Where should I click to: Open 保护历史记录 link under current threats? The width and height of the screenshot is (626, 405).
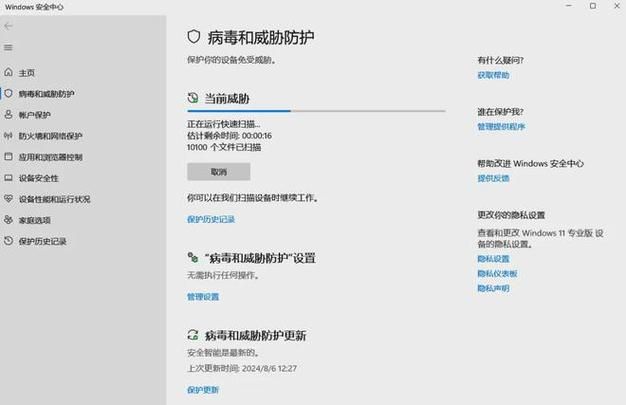click(x=211, y=219)
